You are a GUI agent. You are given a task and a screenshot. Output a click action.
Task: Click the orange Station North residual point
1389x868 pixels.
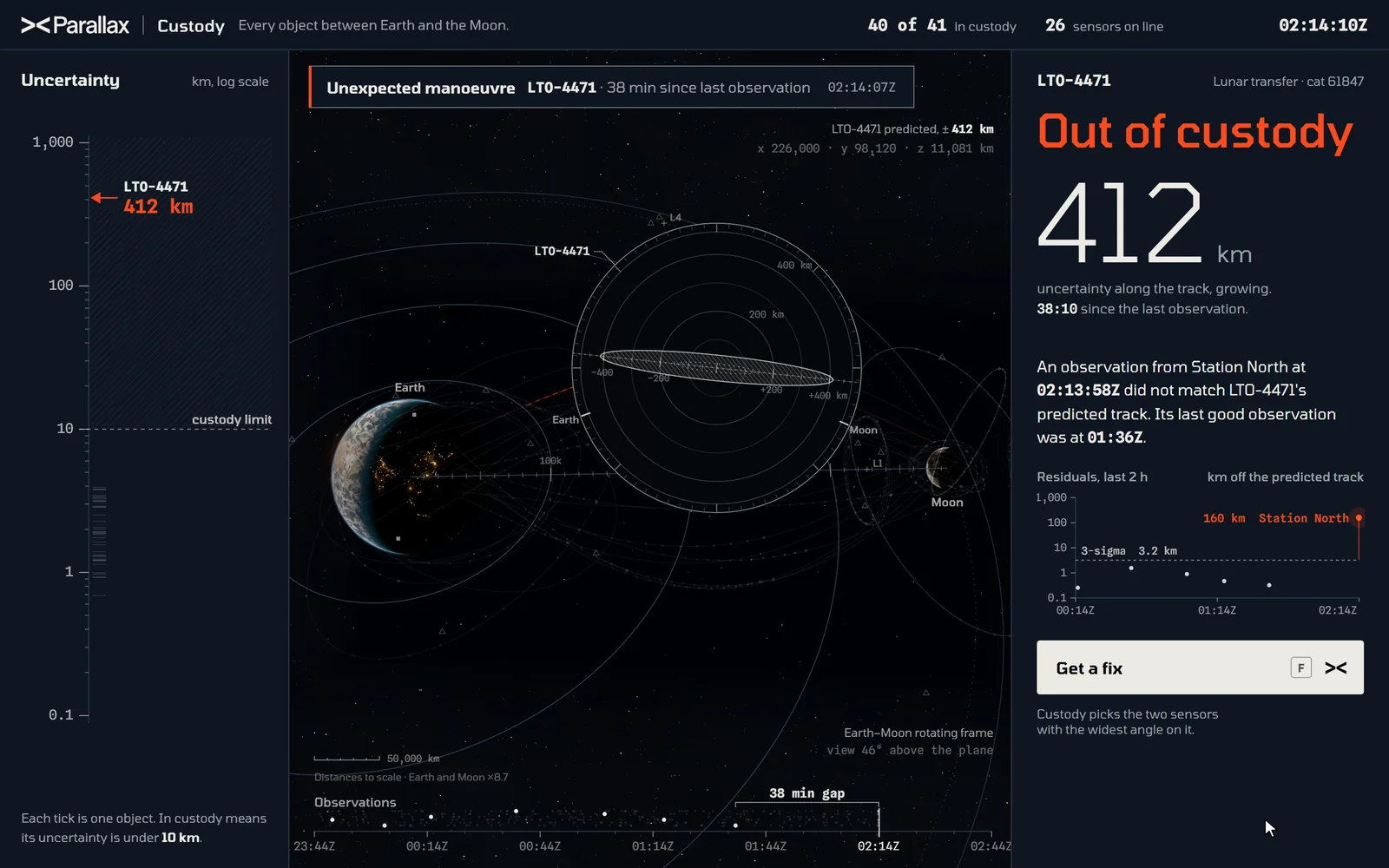1359,518
